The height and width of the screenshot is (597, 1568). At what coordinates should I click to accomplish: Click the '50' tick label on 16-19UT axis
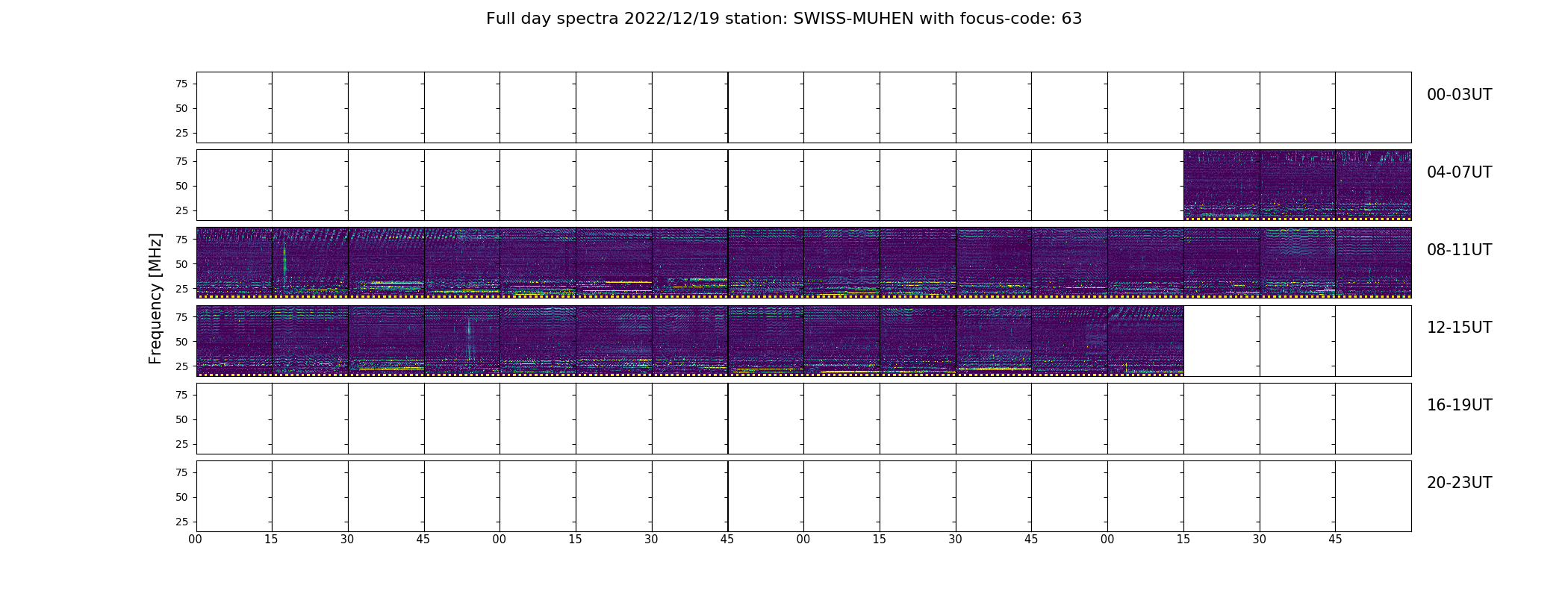click(x=181, y=419)
